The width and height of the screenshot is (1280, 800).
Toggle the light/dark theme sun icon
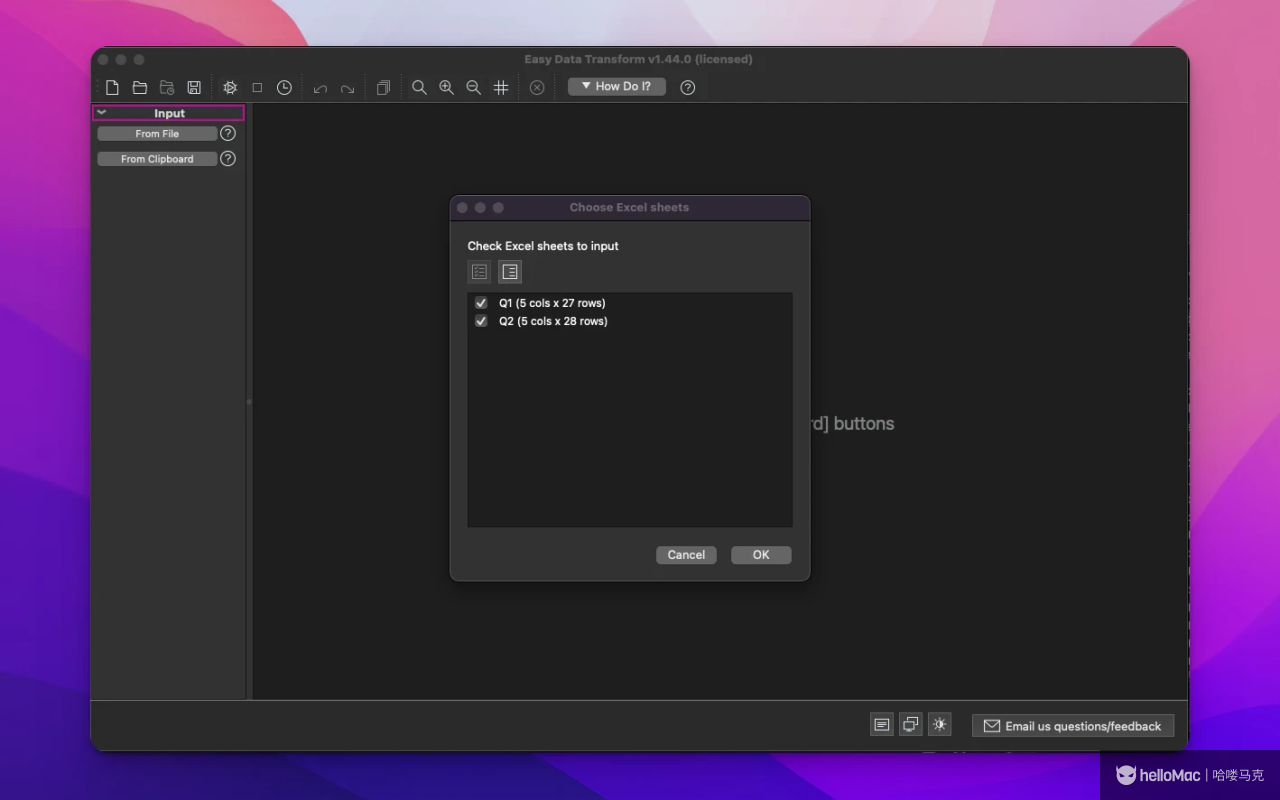[939, 725]
